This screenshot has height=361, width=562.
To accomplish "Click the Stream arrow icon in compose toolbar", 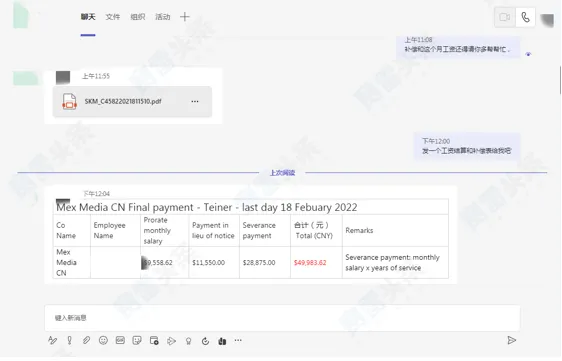I will [x=171, y=341].
